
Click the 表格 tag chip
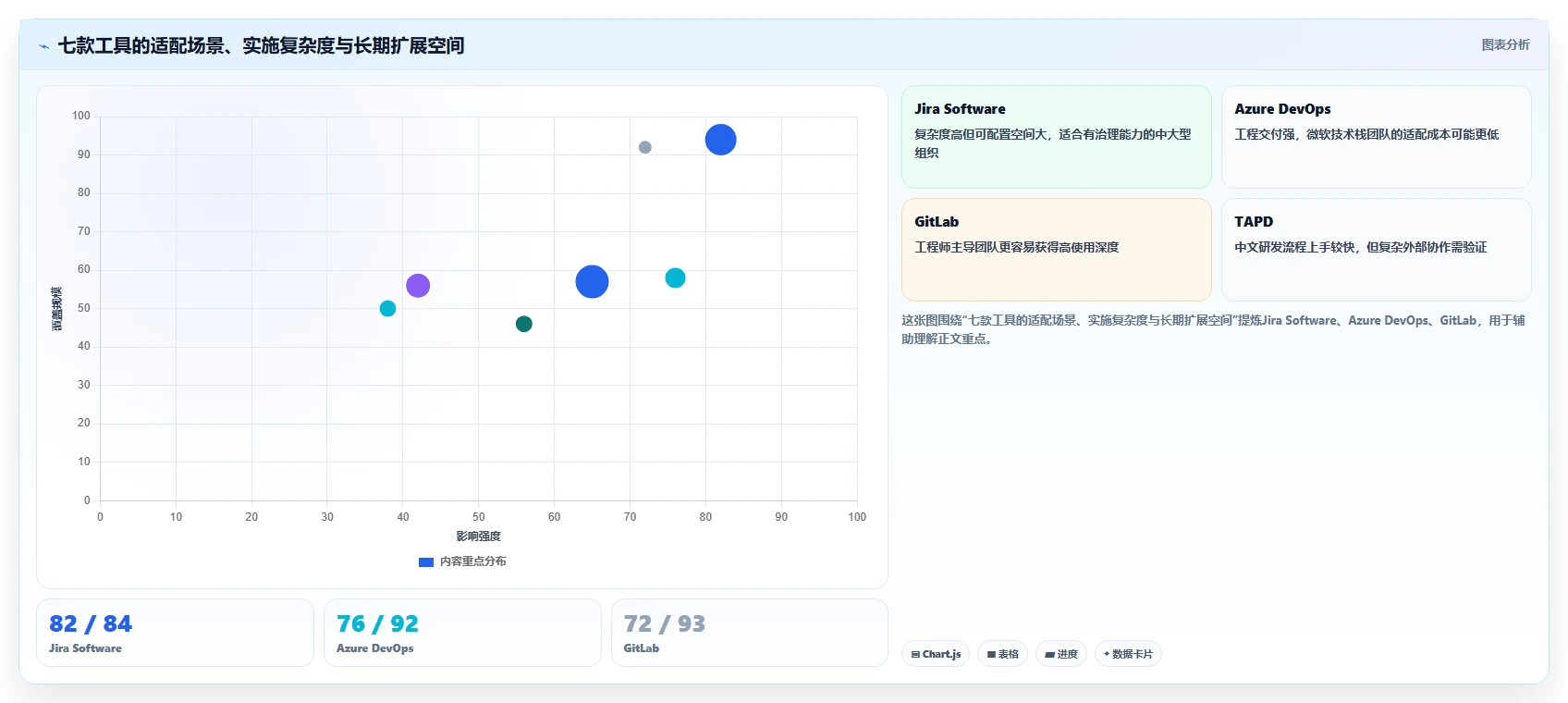(1002, 654)
